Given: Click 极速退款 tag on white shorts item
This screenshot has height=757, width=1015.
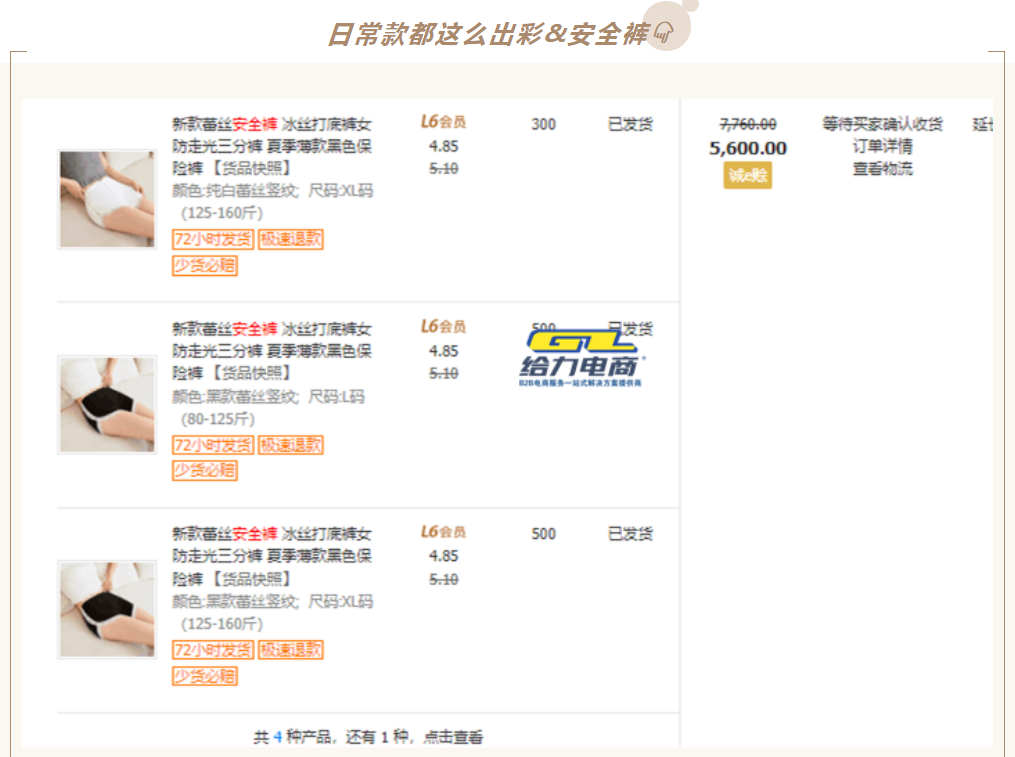Looking at the screenshot, I should 291,239.
